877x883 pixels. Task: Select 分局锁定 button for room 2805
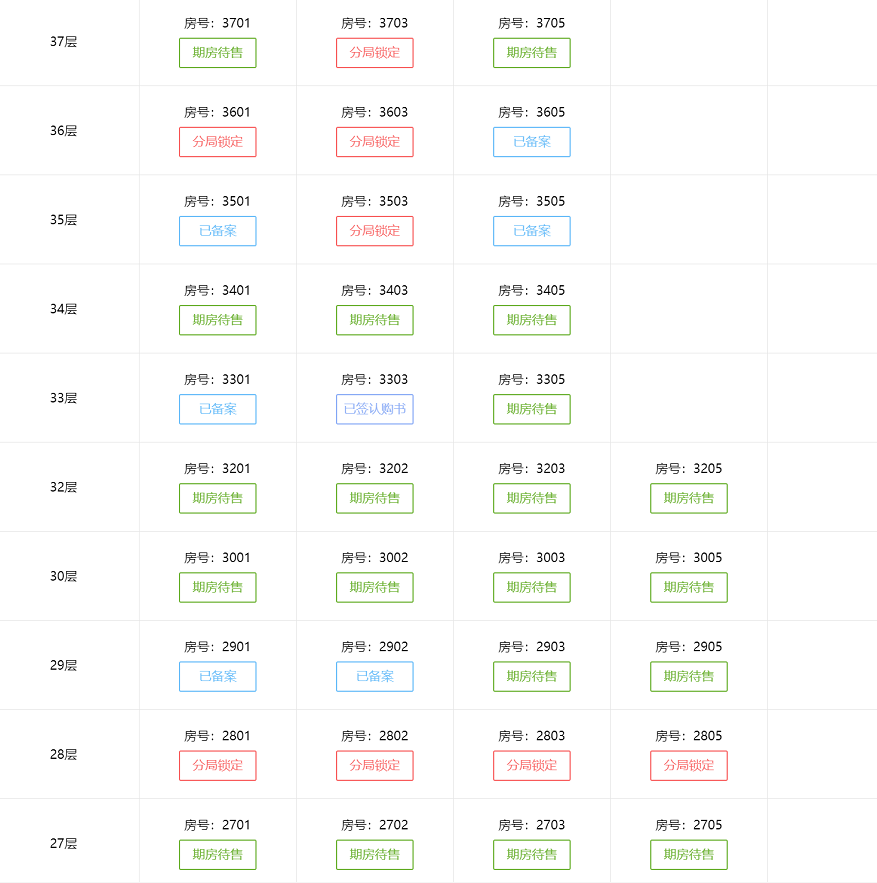pos(689,765)
